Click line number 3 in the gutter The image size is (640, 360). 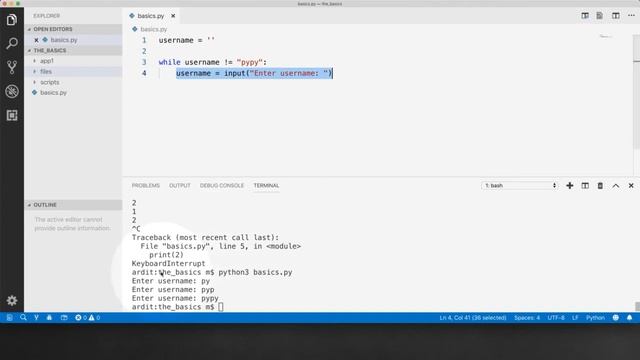coord(144,62)
